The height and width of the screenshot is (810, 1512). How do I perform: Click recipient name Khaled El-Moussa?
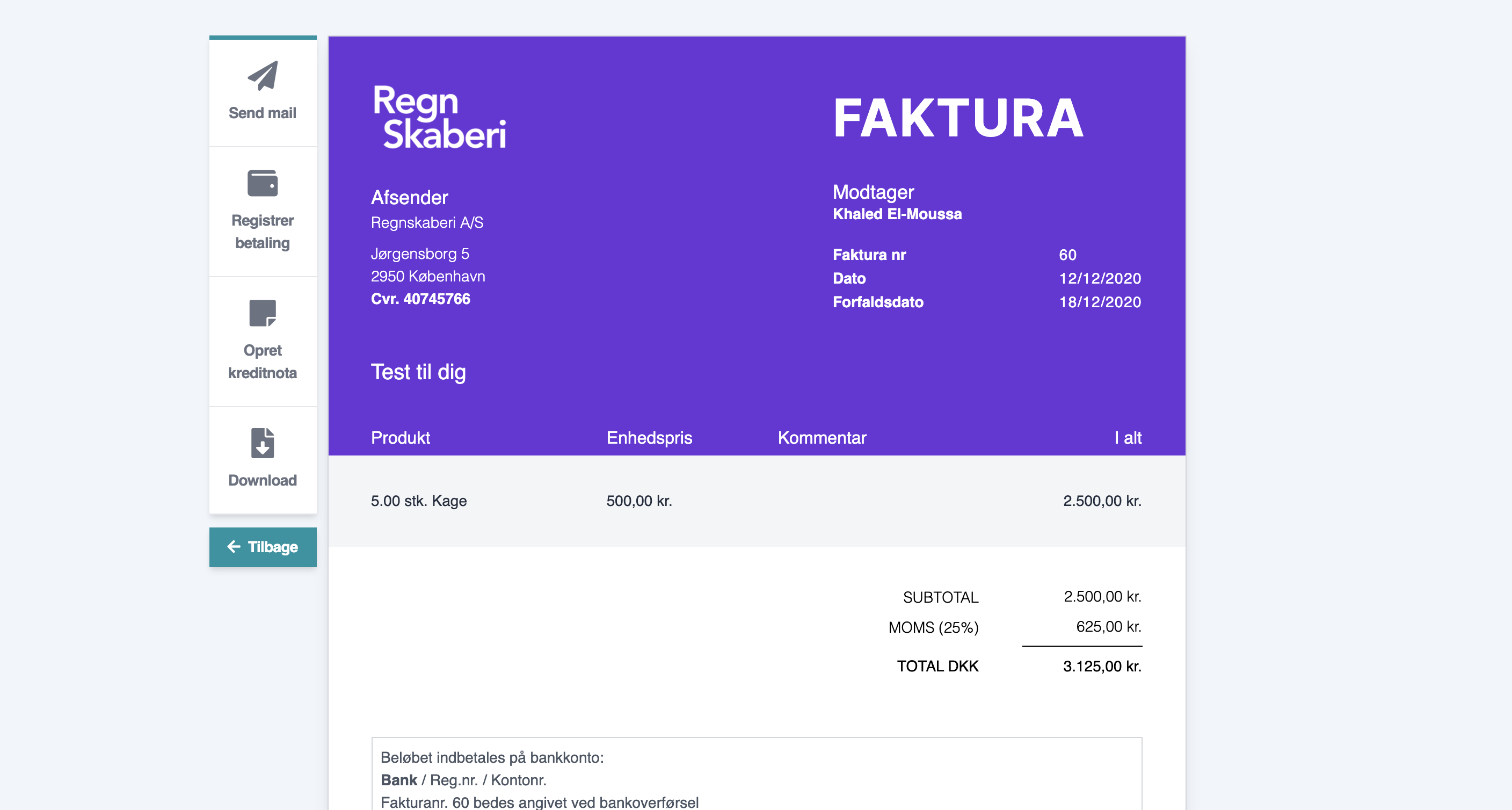click(897, 214)
